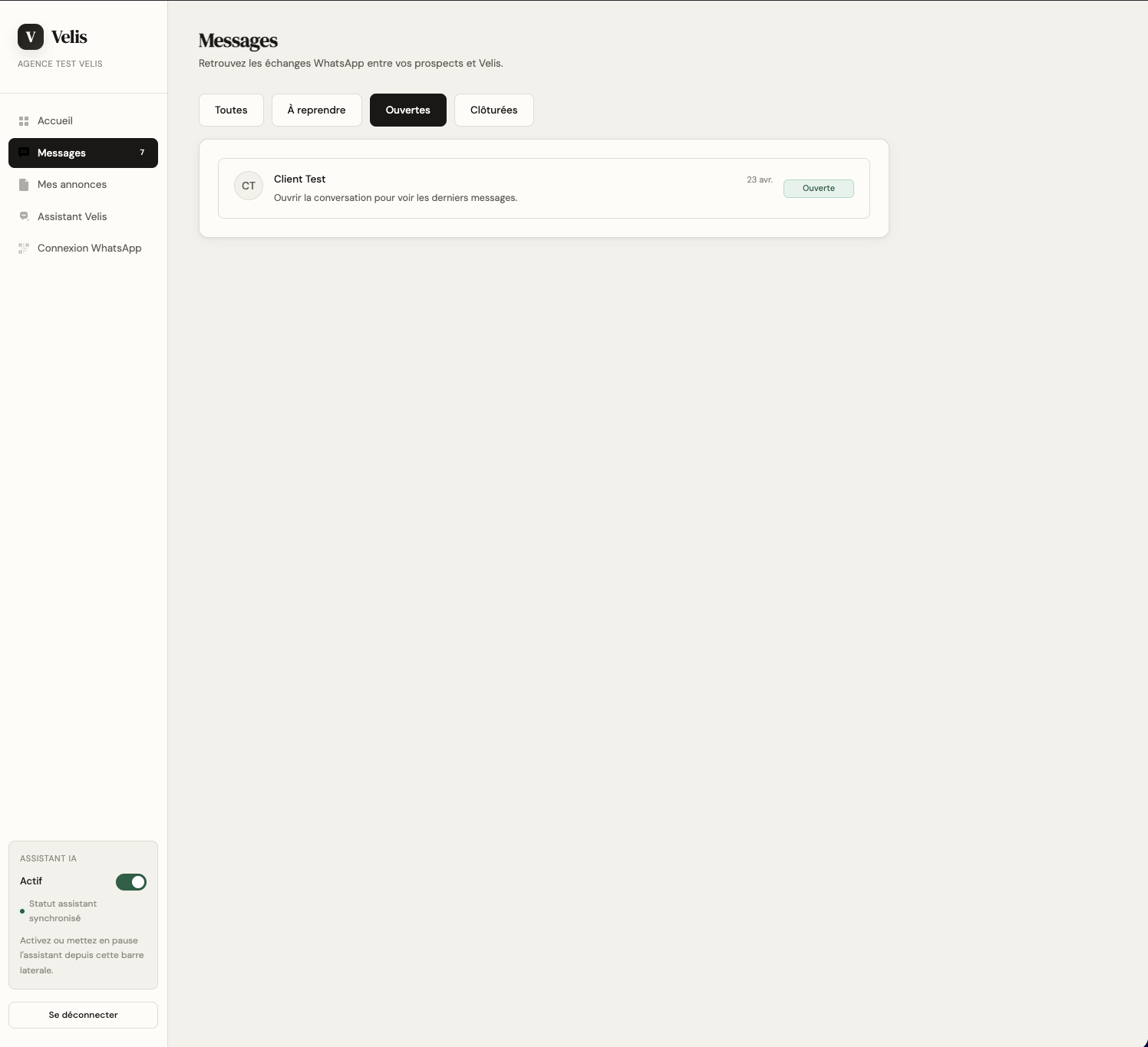This screenshot has width=1148, height=1047.
Task: Click the ASSISTANT IA section label
Action: pos(48,858)
